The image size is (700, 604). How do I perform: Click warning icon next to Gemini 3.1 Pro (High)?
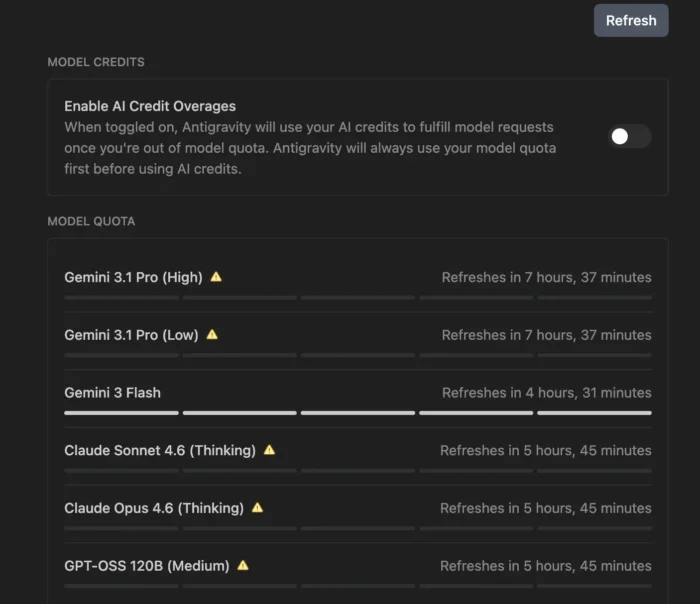pos(216,277)
